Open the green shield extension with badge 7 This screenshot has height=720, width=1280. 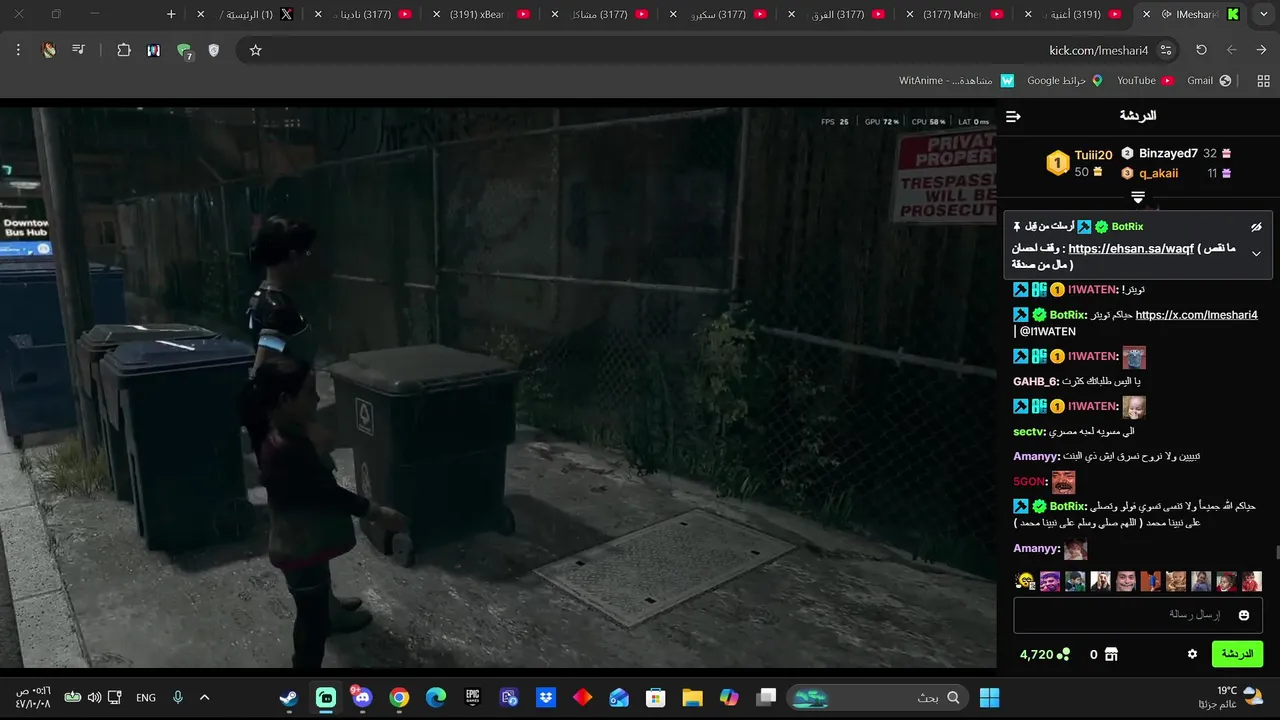184,51
